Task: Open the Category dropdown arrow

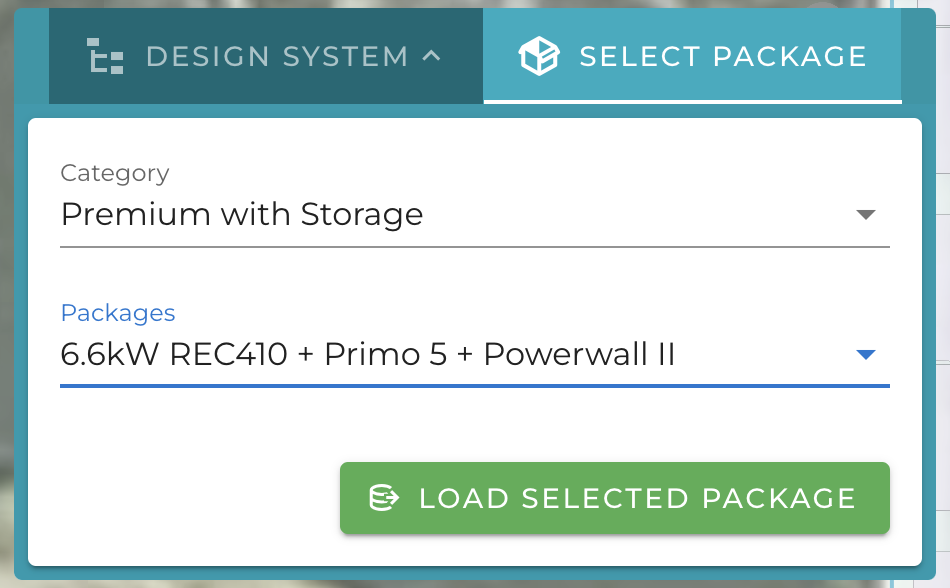Action: (866, 214)
